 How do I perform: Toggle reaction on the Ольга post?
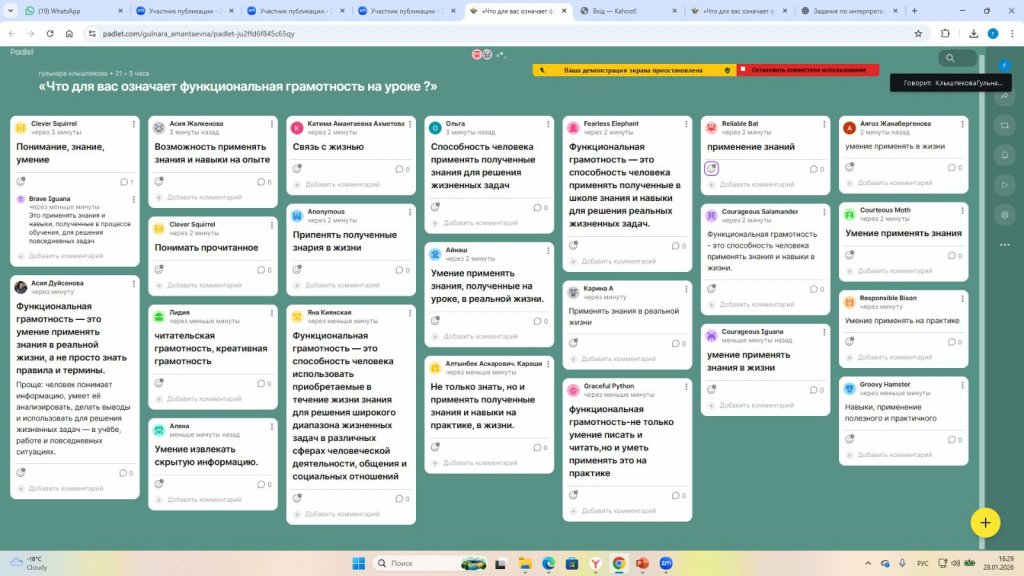(x=435, y=207)
